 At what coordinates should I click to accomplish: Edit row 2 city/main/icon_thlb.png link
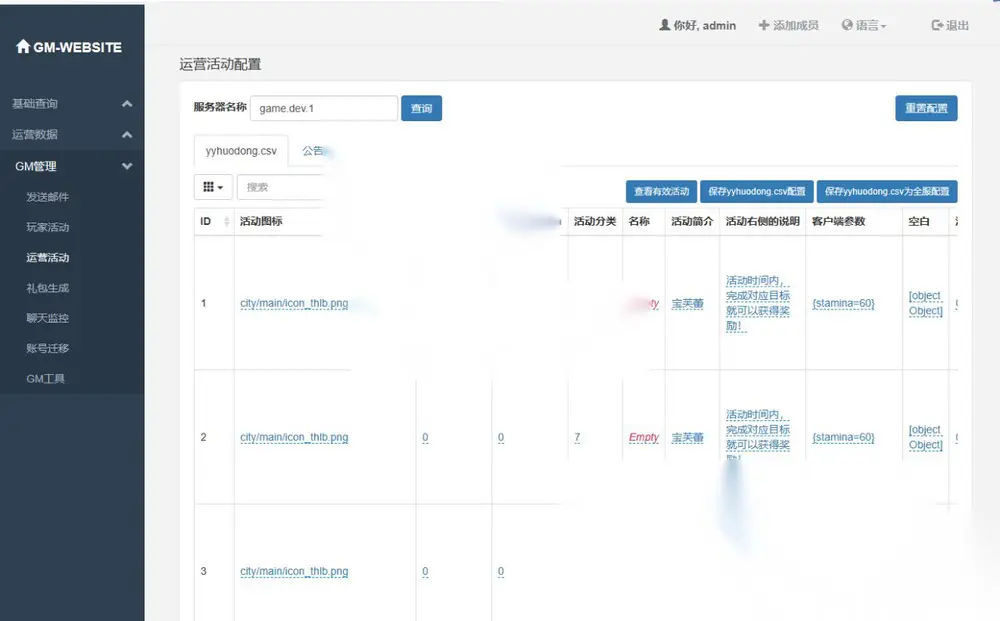pos(294,437)
